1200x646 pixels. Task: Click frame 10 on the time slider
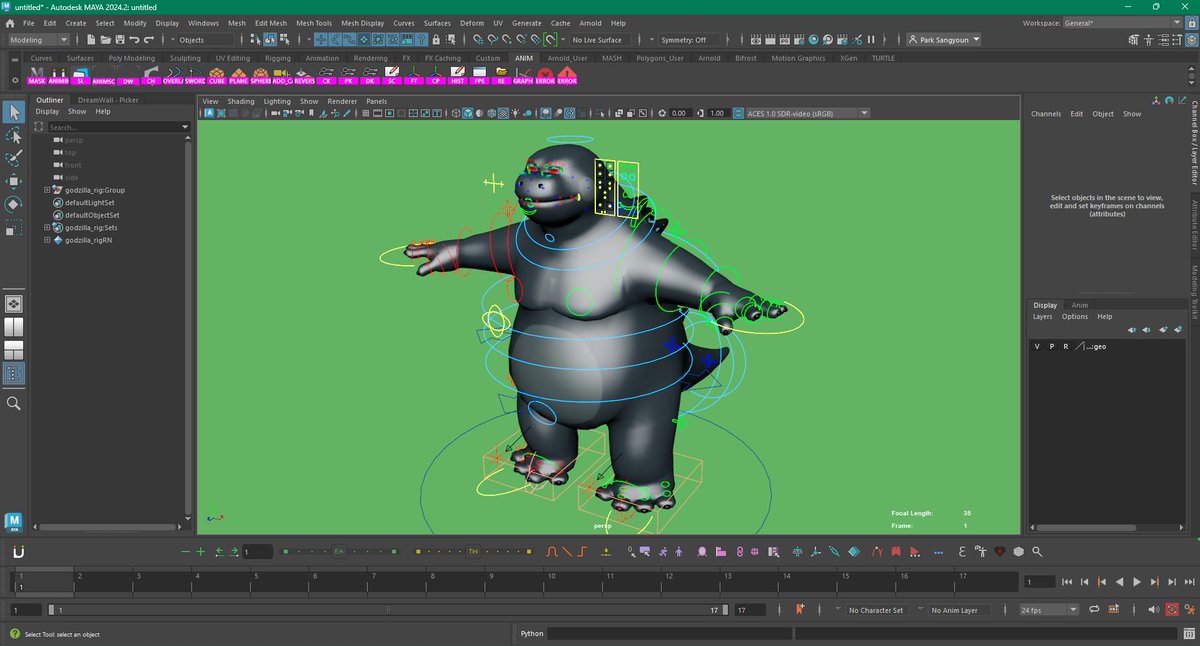[x=550, y=581]
